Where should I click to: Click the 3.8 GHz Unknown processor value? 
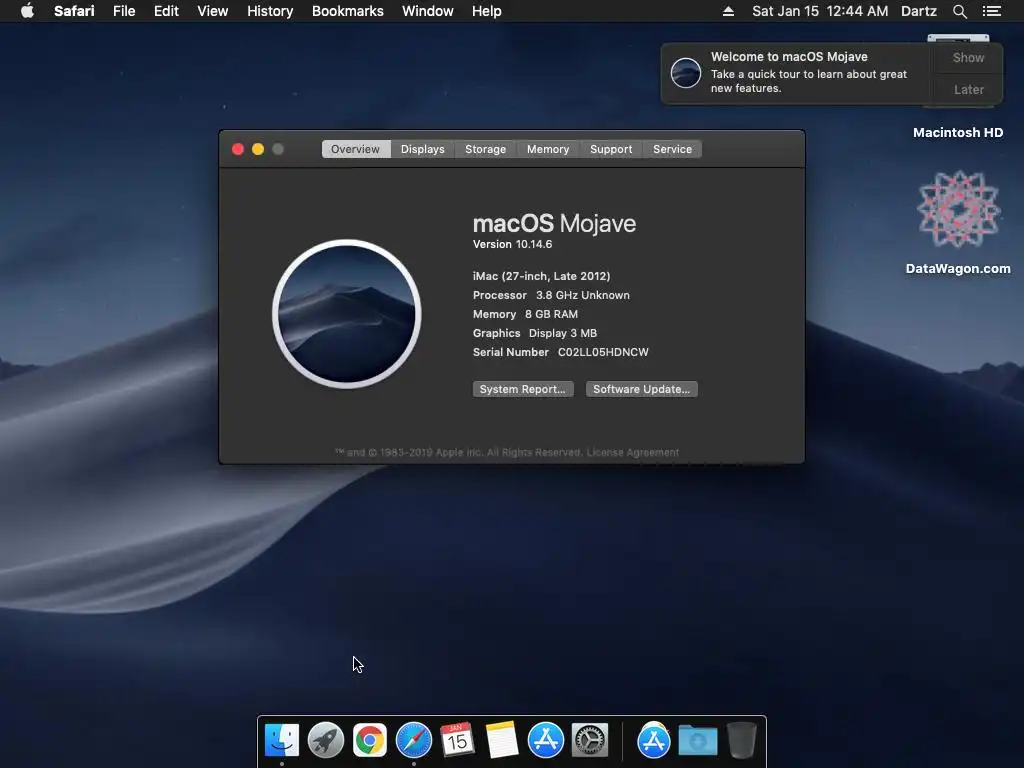(x=583, y=295)
